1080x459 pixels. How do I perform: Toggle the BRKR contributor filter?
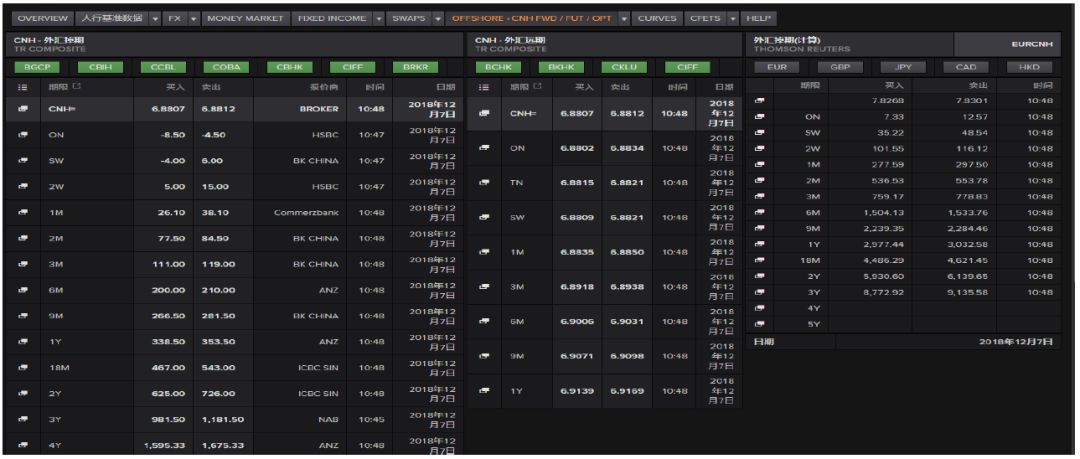415,68
